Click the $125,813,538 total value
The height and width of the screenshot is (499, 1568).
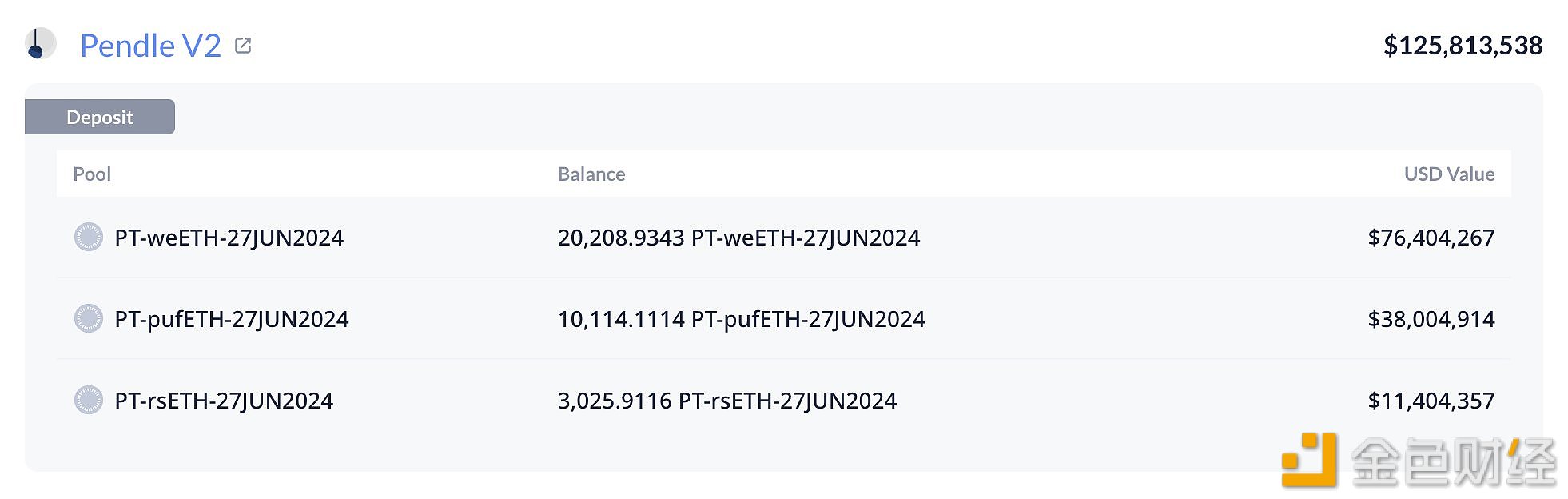pyautogui.click(x=1463, y=46)
